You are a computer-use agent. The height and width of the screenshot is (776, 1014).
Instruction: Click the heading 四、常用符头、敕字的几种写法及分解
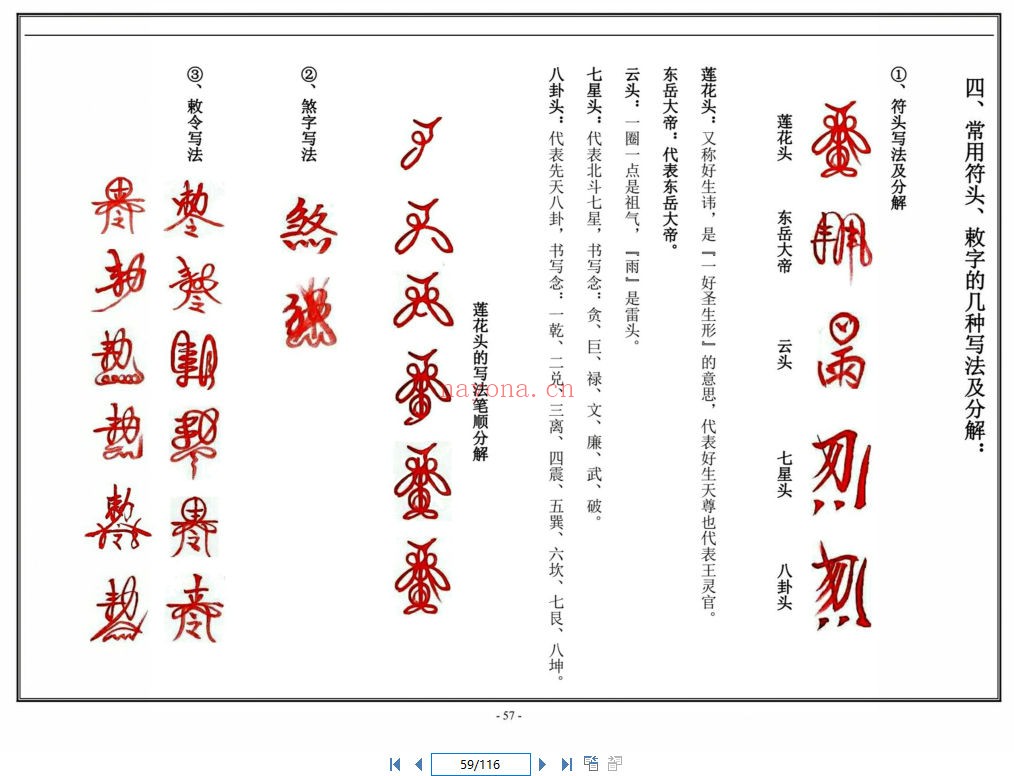click(x=975, y=264)
